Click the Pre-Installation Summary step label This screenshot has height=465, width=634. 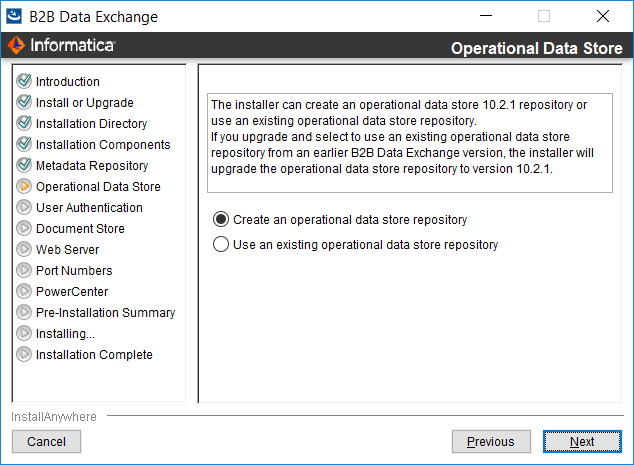[x=106, y=313]
